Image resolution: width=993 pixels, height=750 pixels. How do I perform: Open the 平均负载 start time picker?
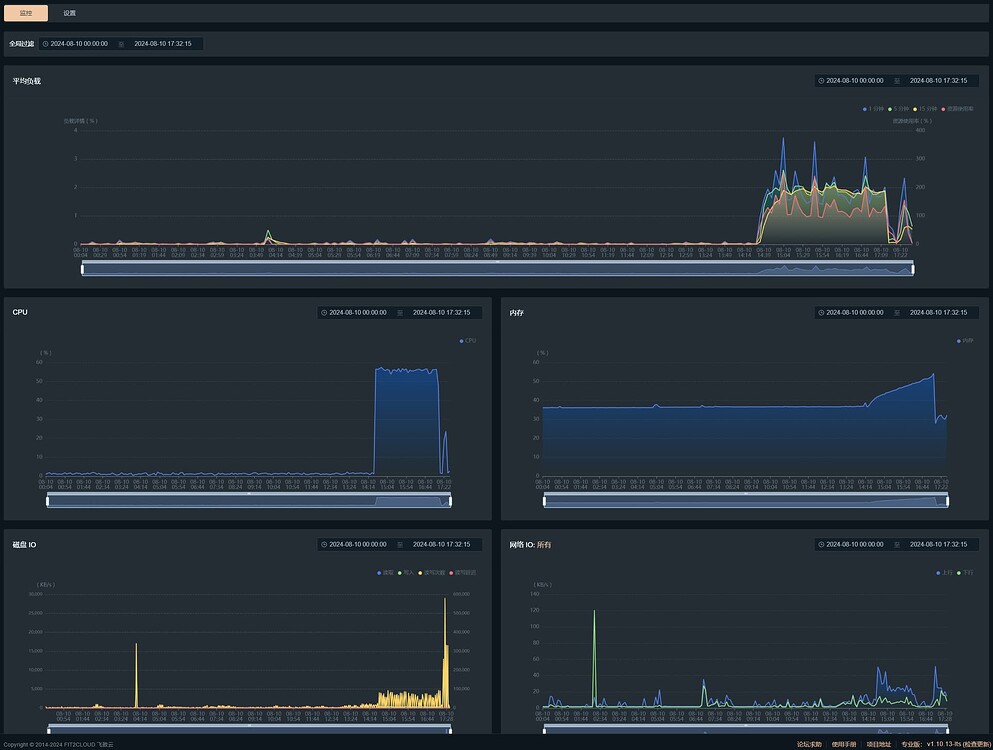(x=855, y=80)
